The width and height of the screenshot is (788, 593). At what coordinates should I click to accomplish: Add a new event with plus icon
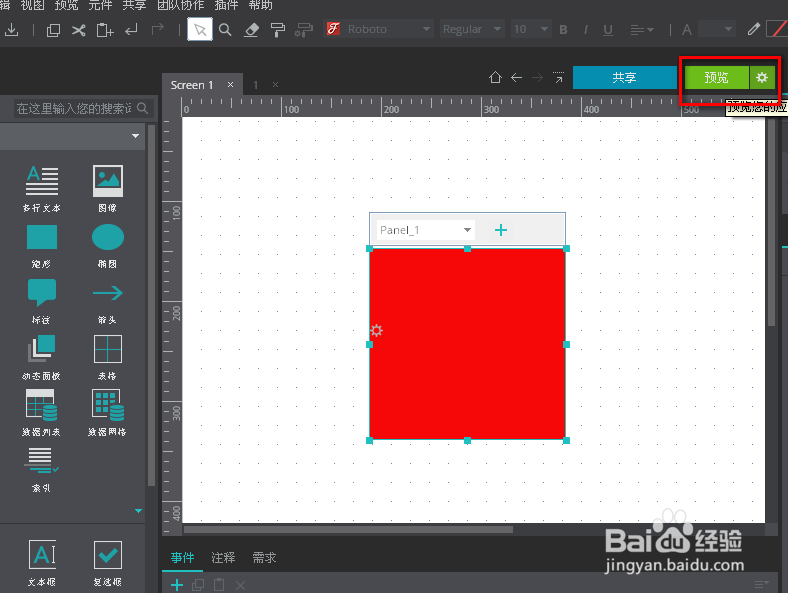(x=177, y=585)
